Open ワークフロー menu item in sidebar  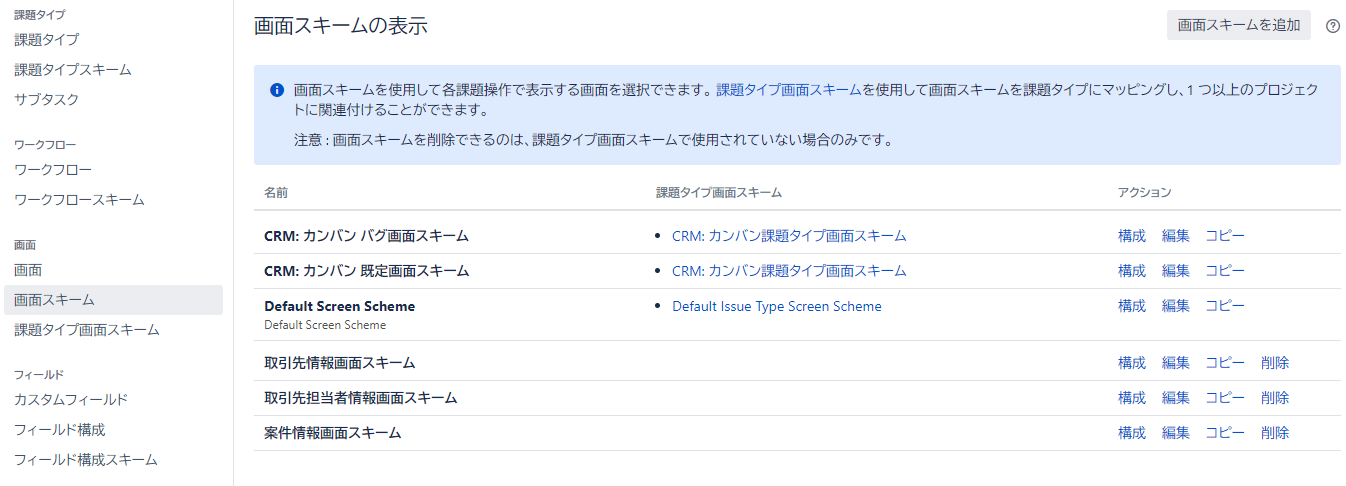[x=53, y=169]
